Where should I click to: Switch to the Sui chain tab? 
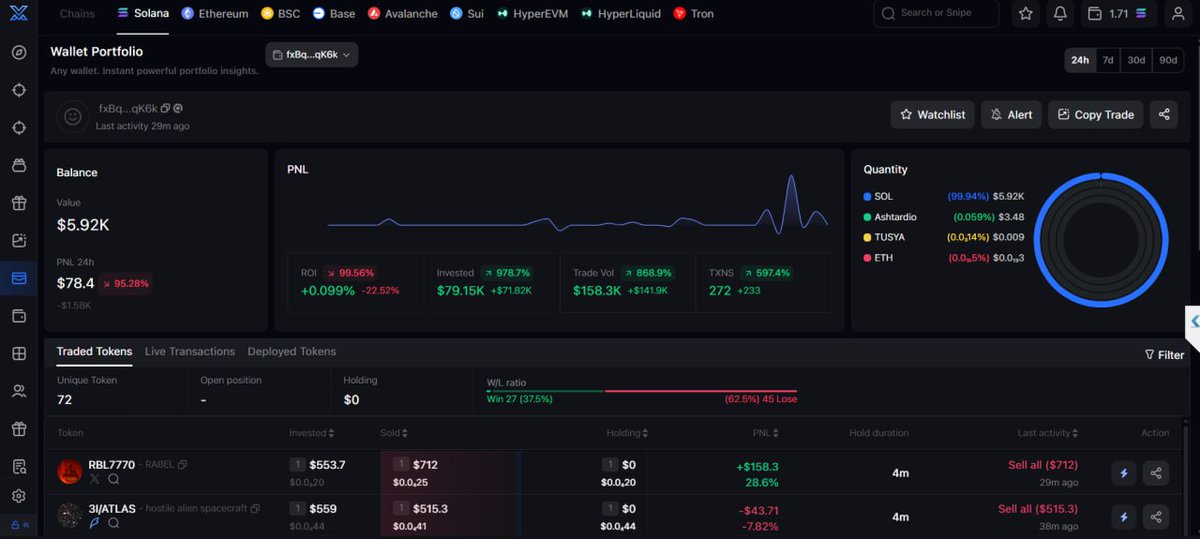[466, 14]
